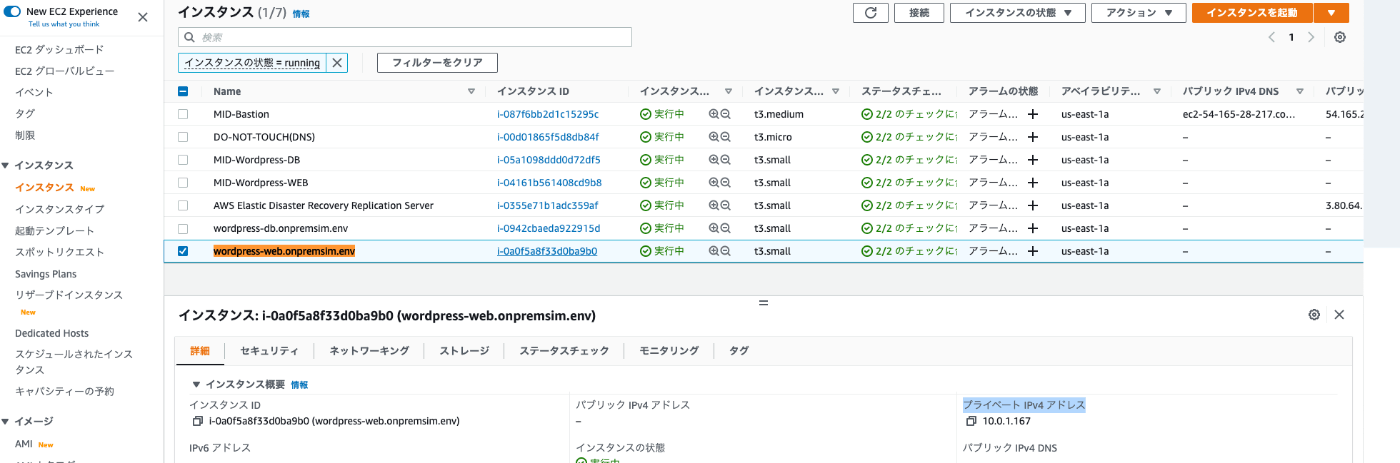The image size is (1400, 463).
Task: Zoom in on DO-NOT-TOUCH(DNS) status
Action: coord(714,137)
